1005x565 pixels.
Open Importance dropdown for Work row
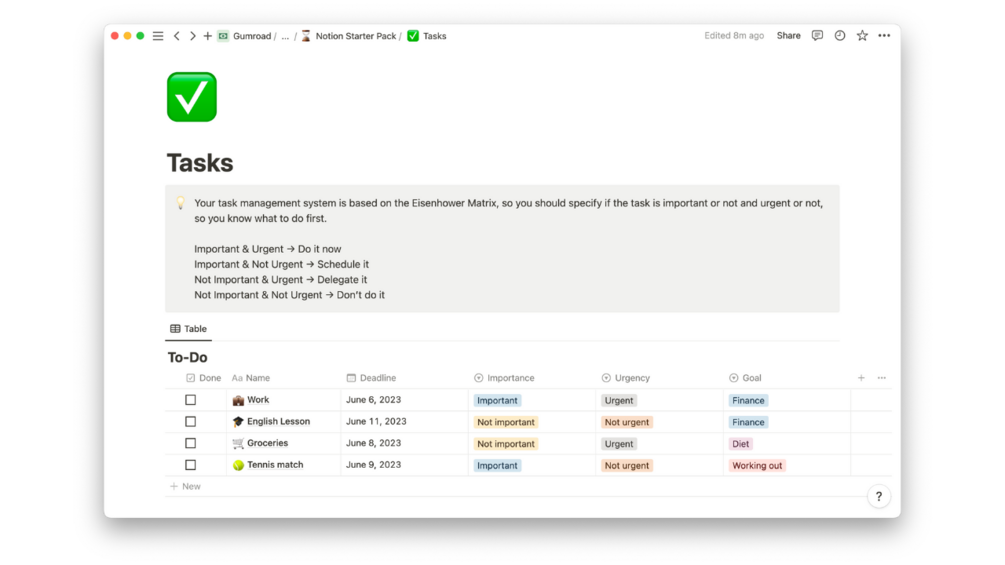click(x=497, y=400)
